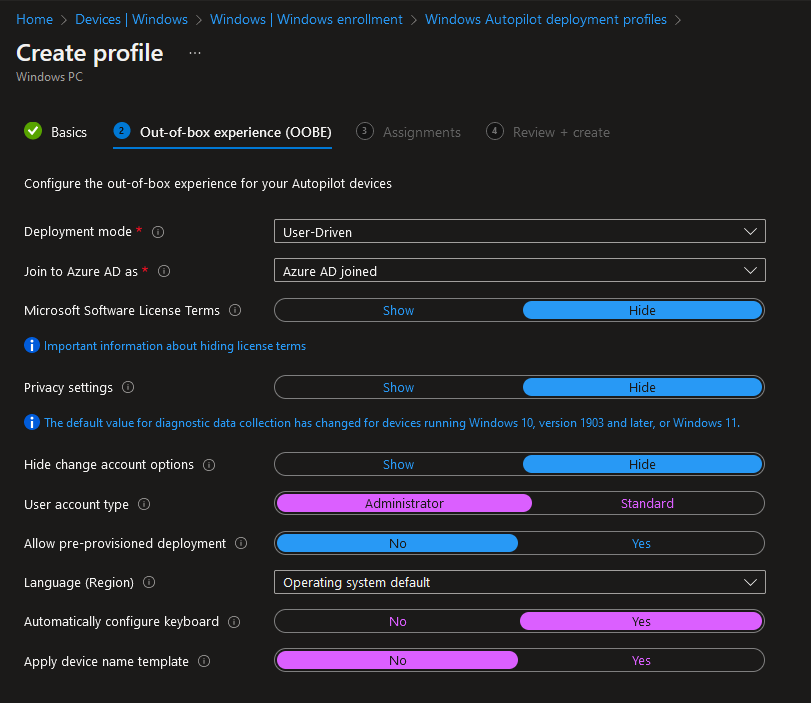Navigate to Windows | Windows enrollment breadcrumb

(306, 19)
